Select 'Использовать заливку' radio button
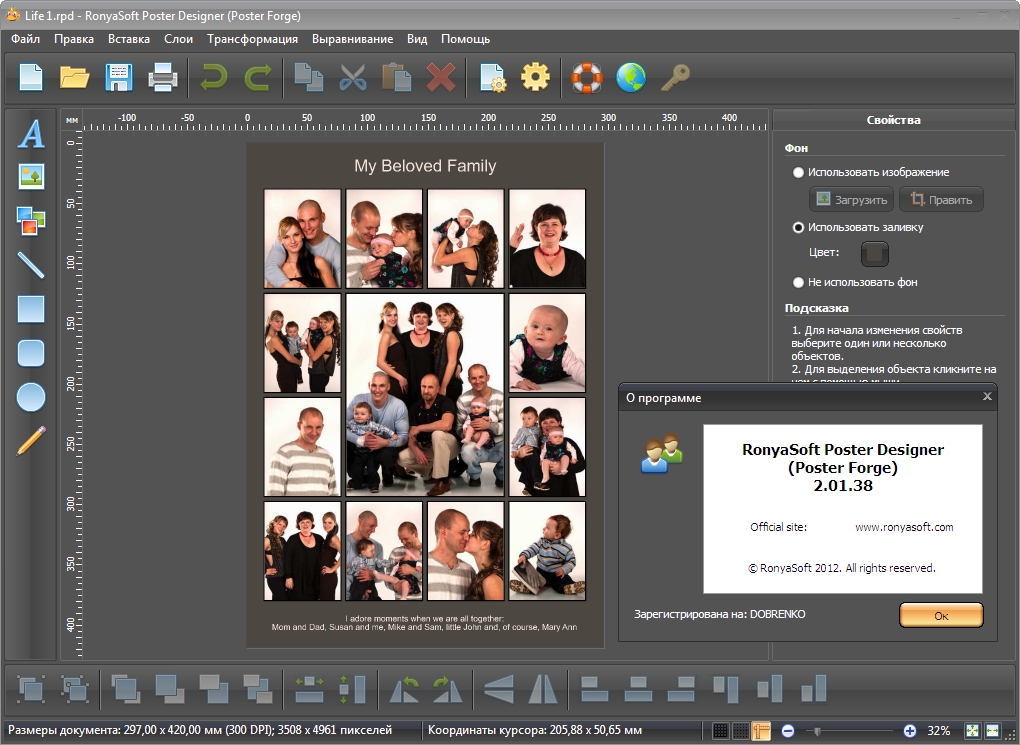 coord(798,227)
